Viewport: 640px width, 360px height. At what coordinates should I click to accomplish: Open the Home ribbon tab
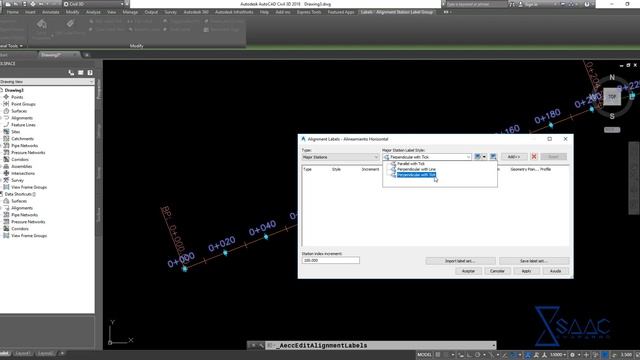(x=13, y=12)
